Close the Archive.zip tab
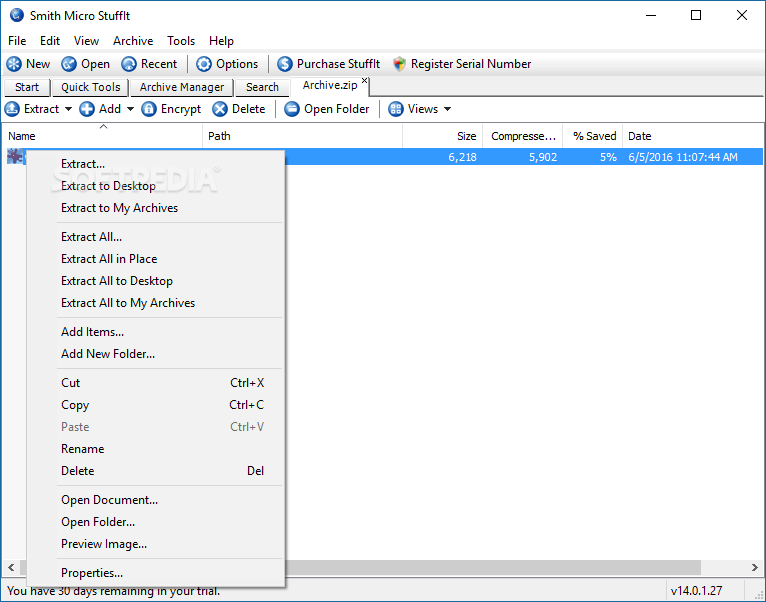Viewport: 766px width, 602px height. [364, 81]
